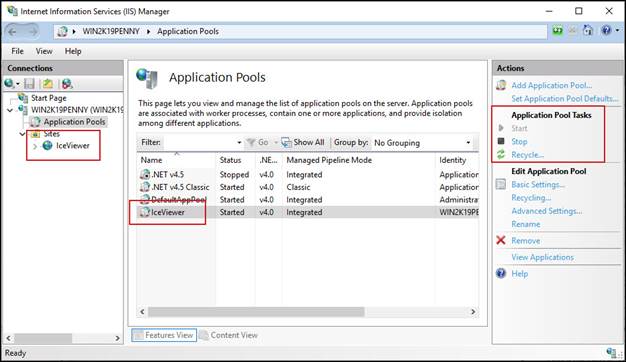The width and height of the screenshot is (626, 362).
Task: Go back with the navigation back arrow
Action: coord(12,31)
